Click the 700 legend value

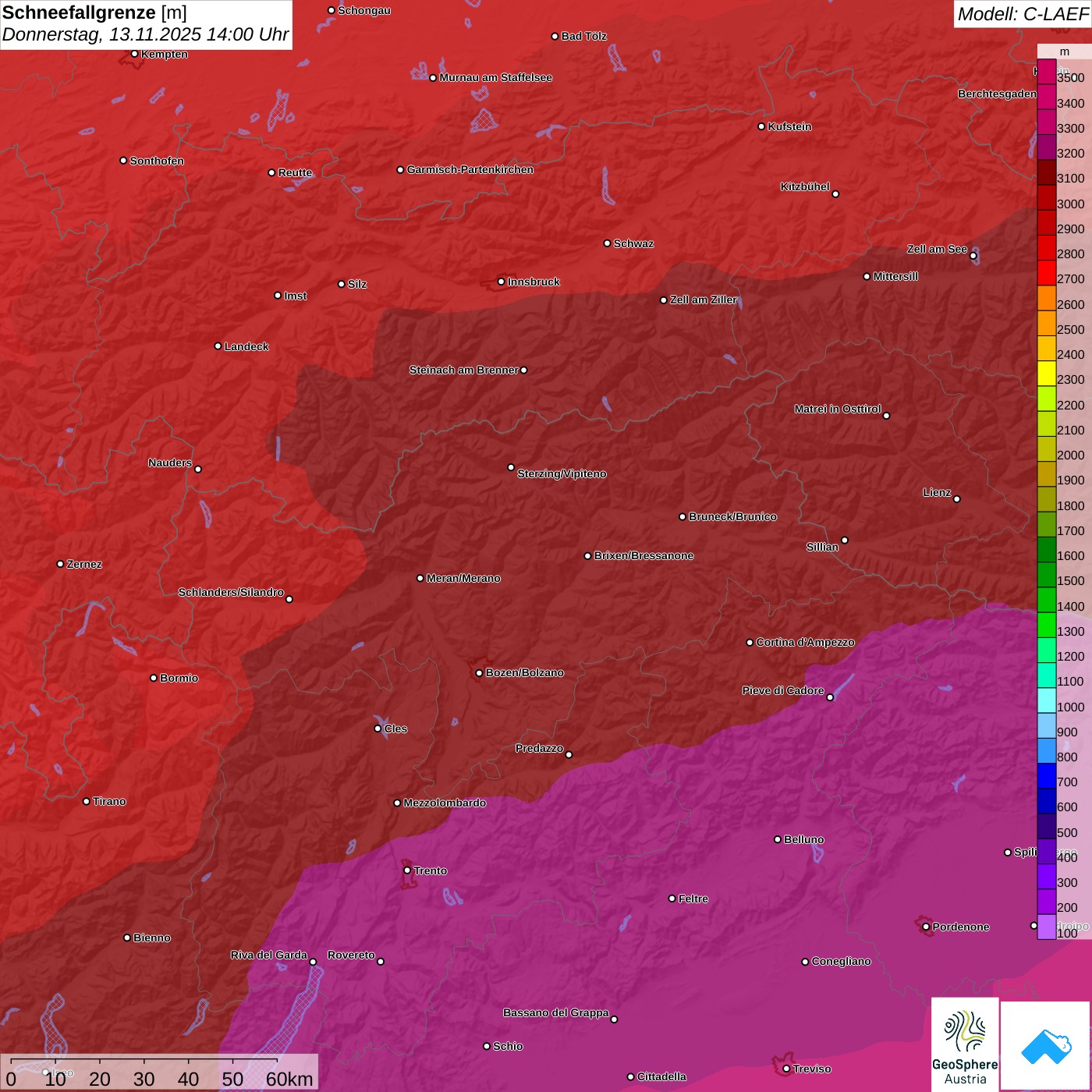tap(1067, 782)
